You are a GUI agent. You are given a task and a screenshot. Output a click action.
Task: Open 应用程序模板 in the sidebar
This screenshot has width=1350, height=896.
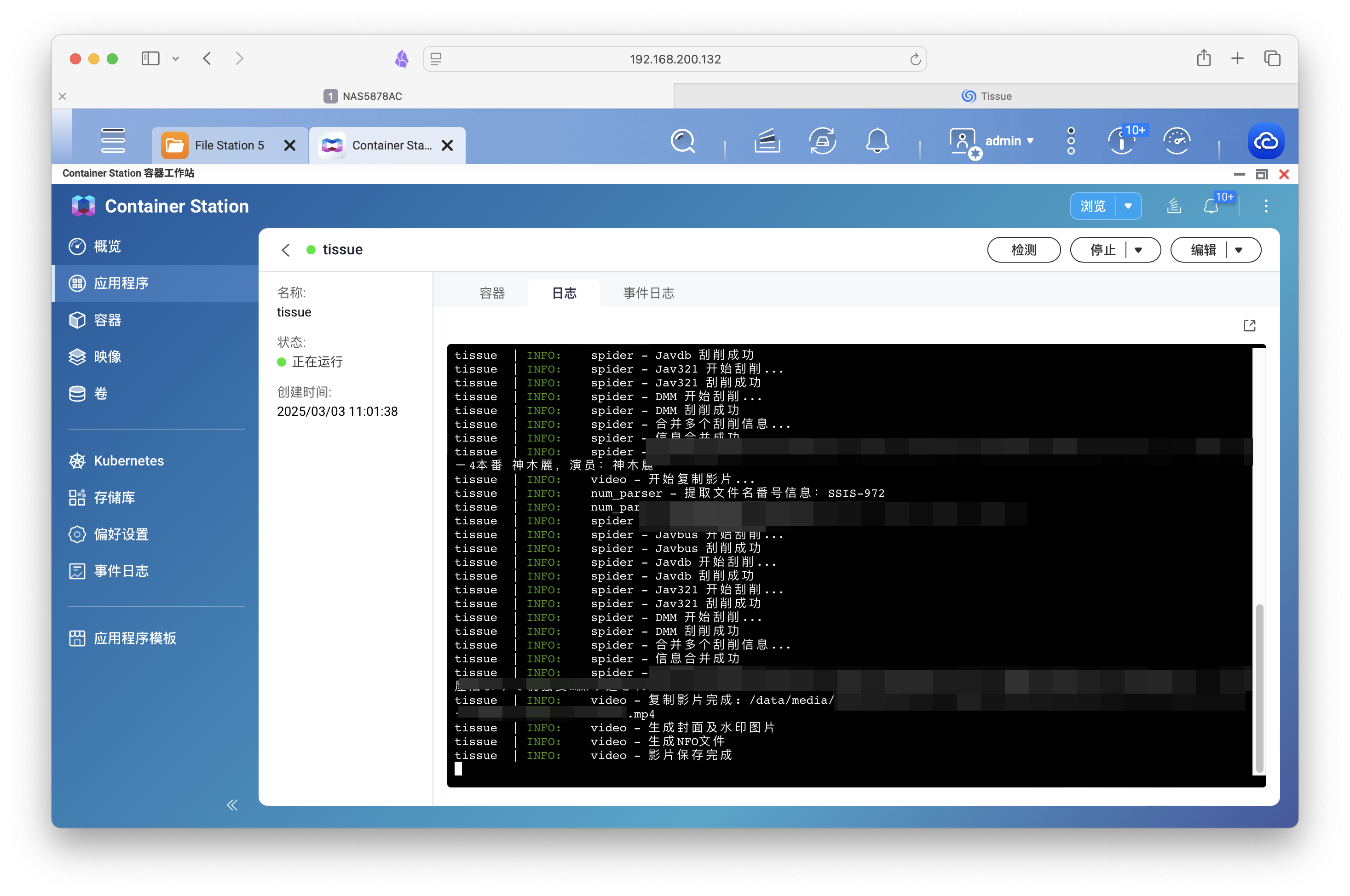pyautogui.click(x=155, y=638)
